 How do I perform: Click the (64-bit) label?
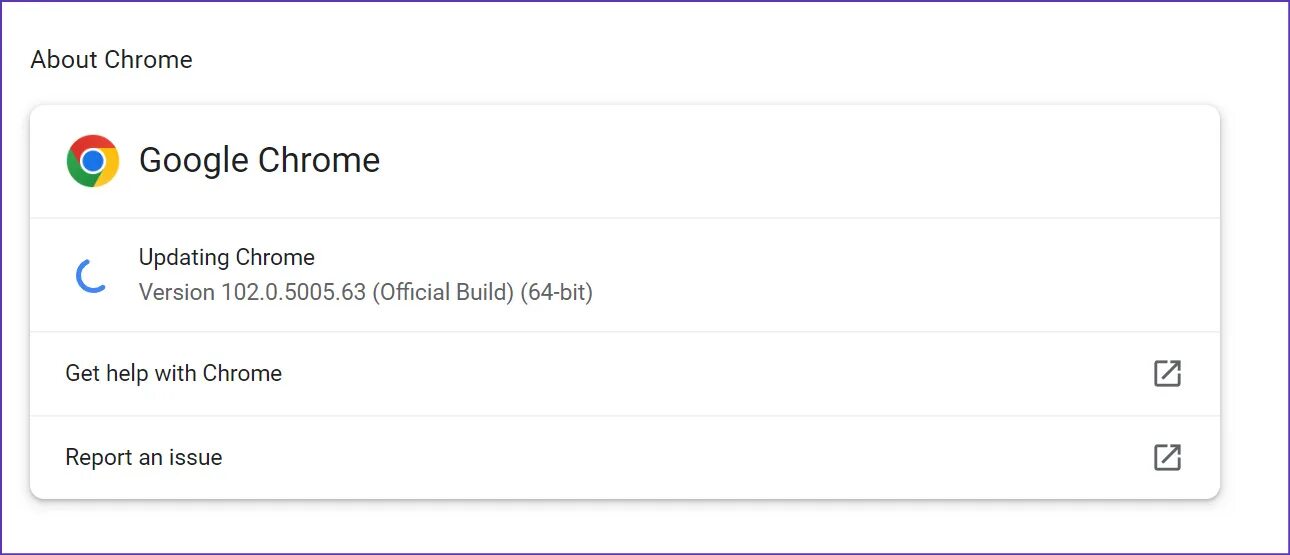point(557,292)
